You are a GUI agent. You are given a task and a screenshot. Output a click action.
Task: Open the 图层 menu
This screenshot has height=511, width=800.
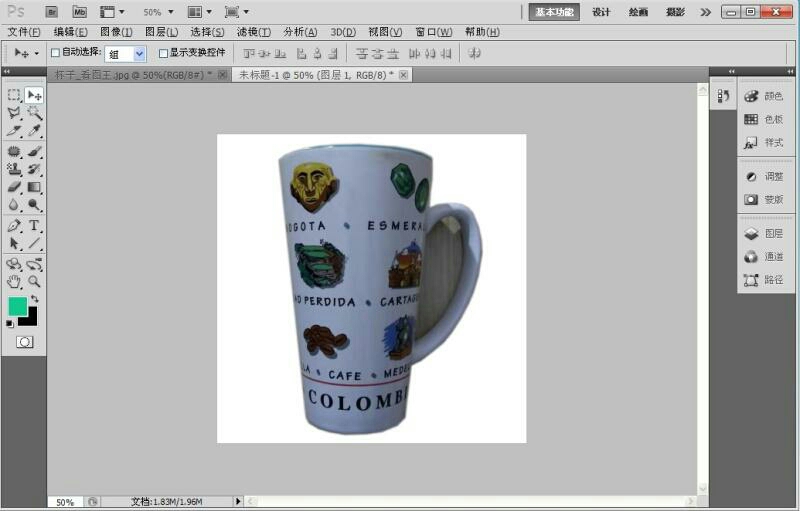162,32
